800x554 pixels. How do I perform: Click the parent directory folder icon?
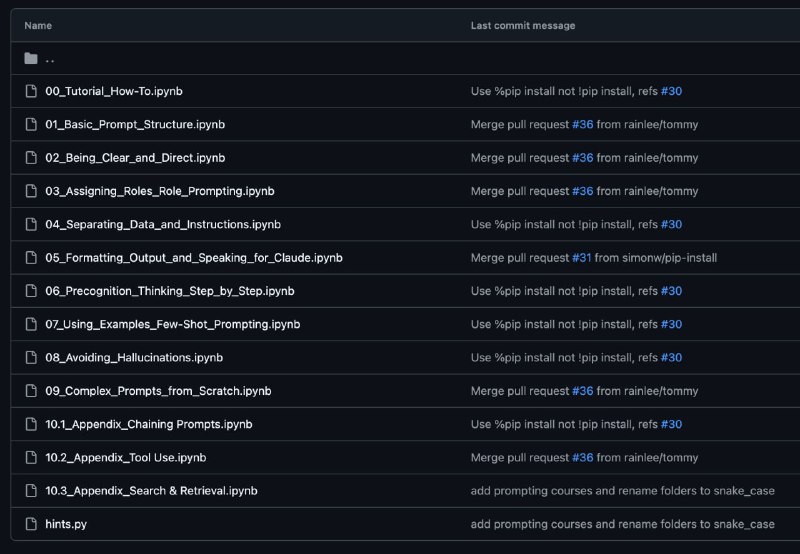pyautogui.click(x=31, y=58)
